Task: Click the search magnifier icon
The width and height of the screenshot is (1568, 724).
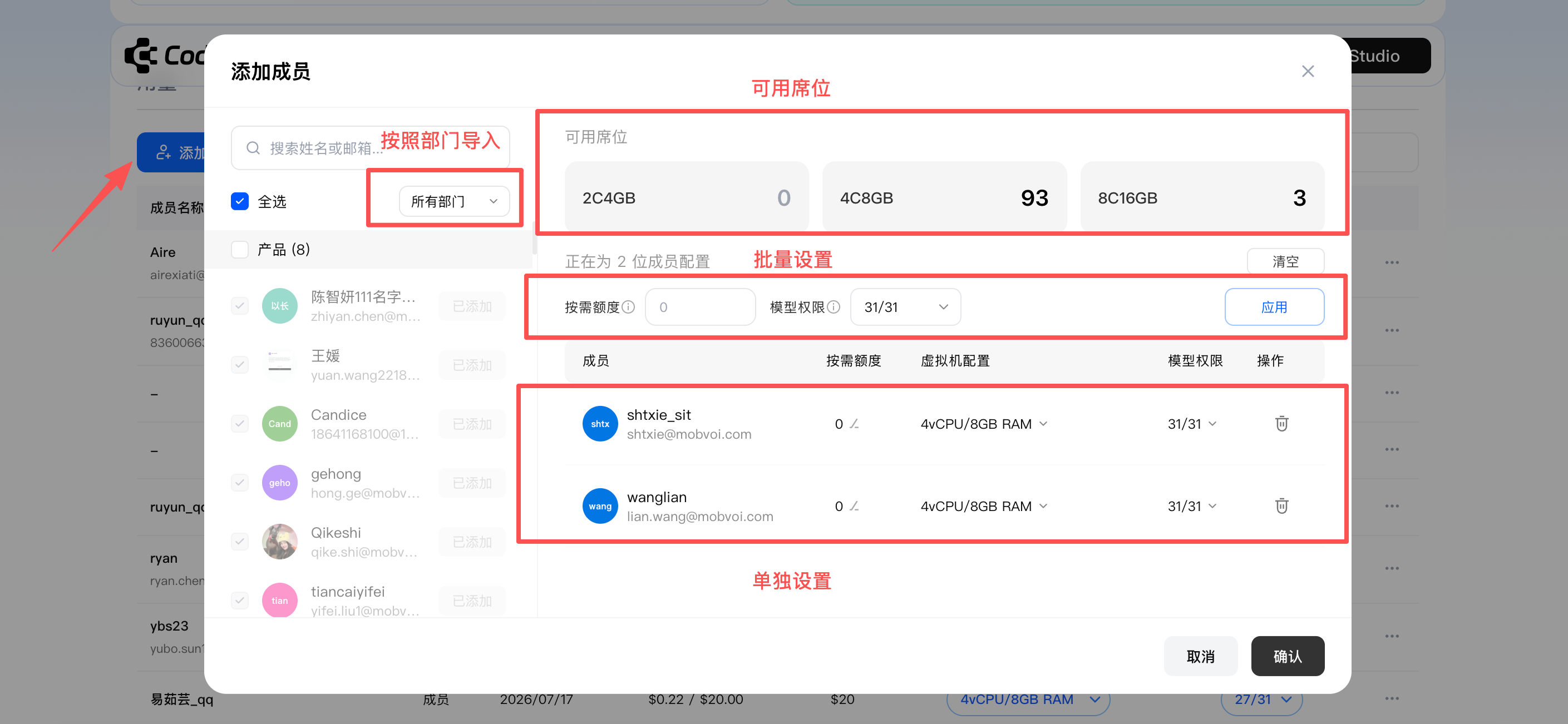Action: (x=253, y=148)
